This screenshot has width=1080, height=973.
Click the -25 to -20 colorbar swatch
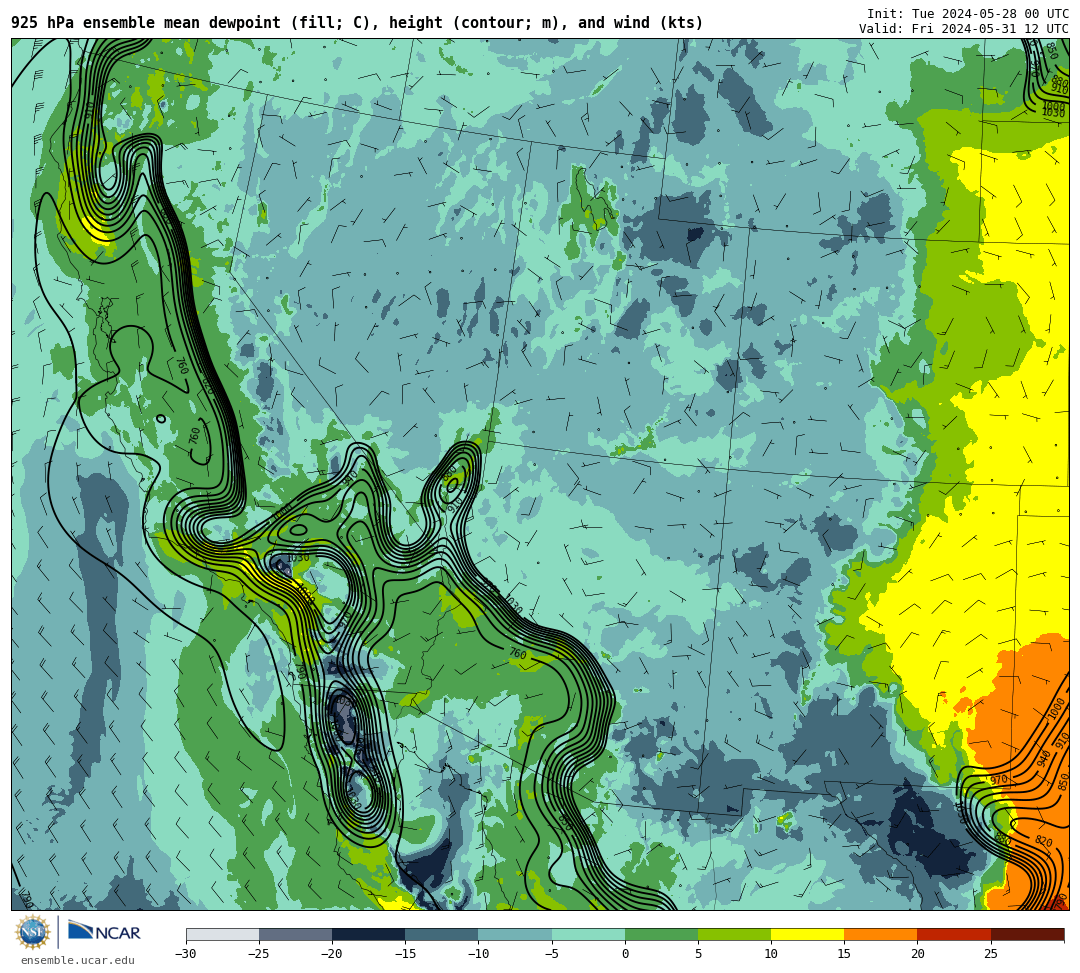pos(295,934)
